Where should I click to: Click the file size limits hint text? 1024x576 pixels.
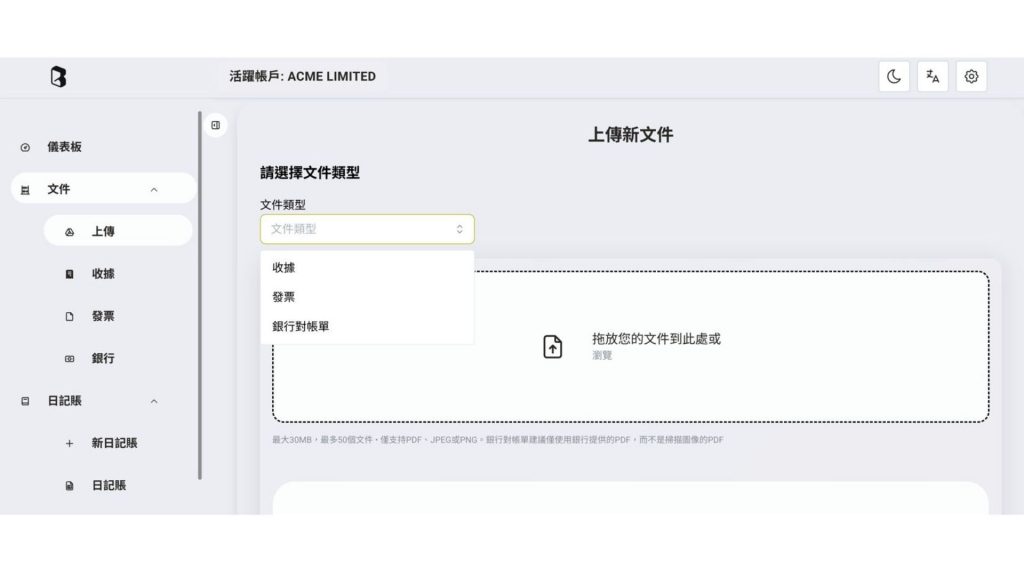point(498,440)
